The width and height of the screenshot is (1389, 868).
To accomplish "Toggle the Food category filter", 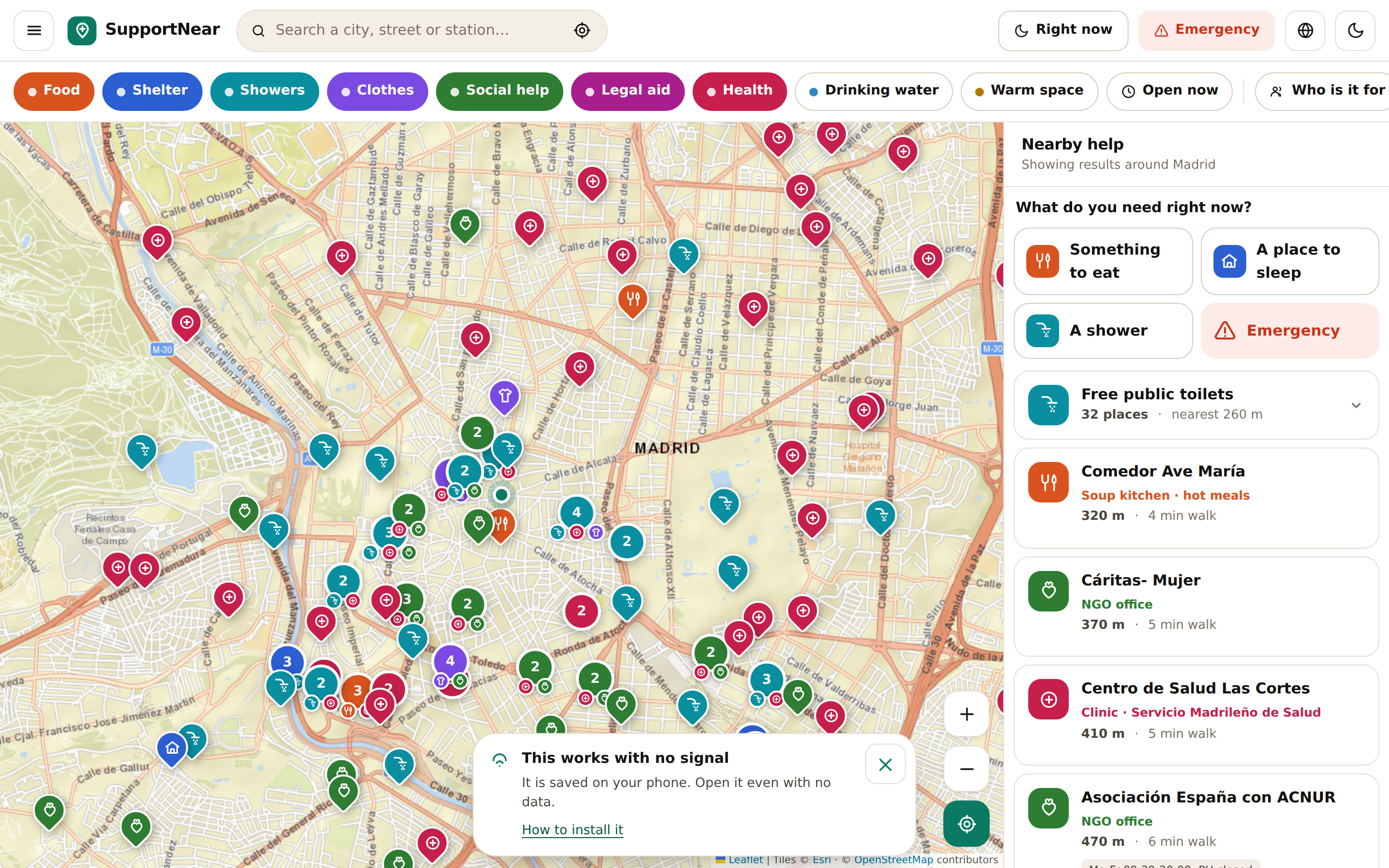I will tap(54, 91).
